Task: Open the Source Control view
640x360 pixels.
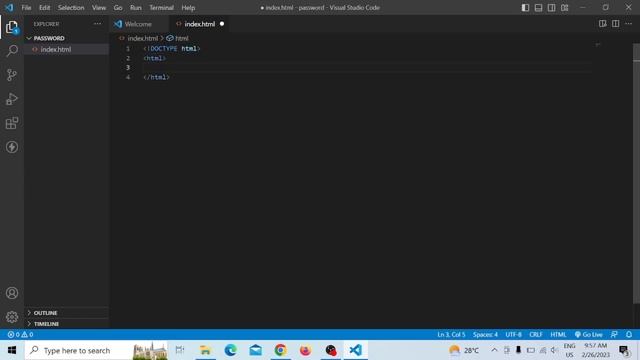Action: tap(12, 75)
